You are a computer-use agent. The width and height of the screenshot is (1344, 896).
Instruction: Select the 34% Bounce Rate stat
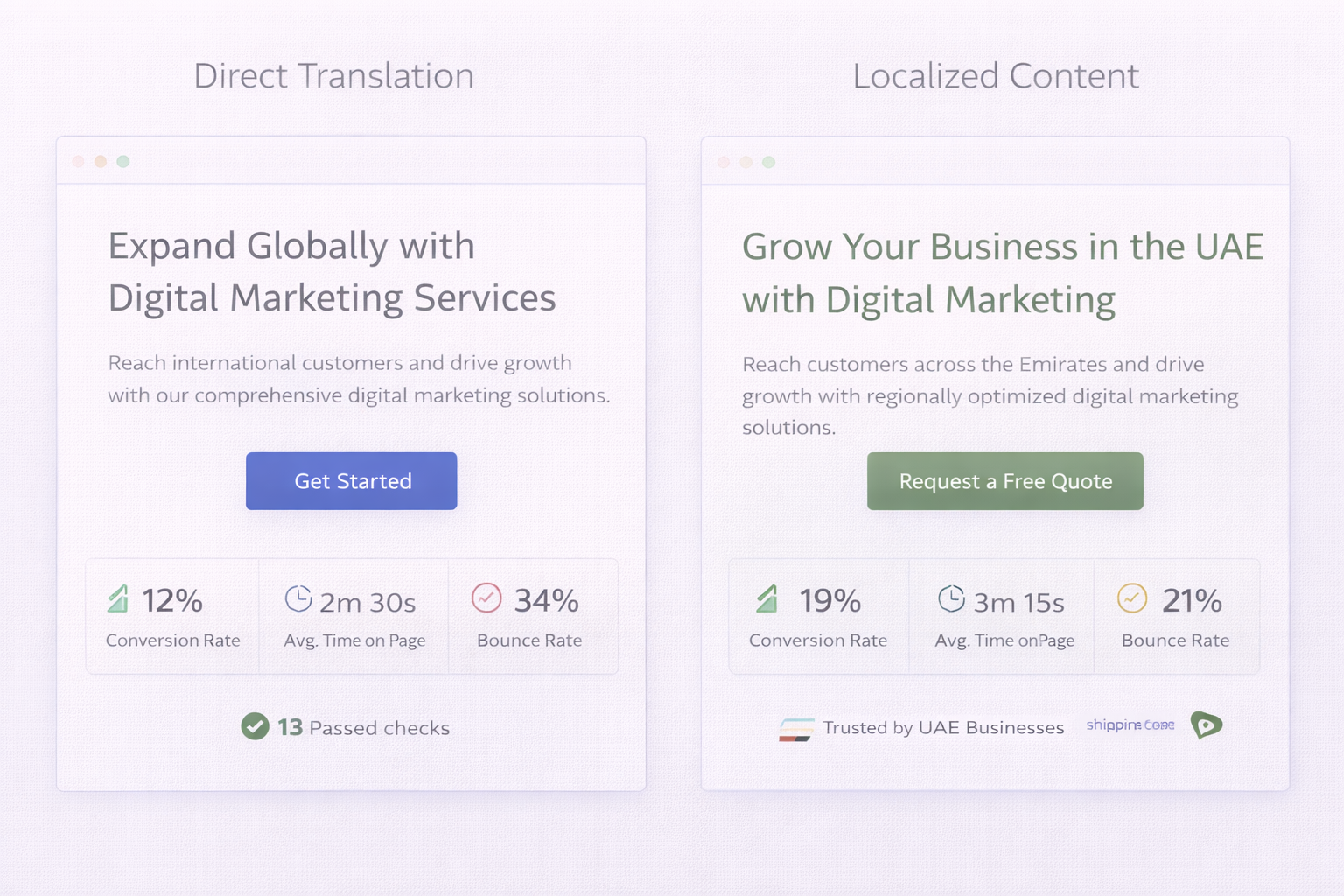528,617
